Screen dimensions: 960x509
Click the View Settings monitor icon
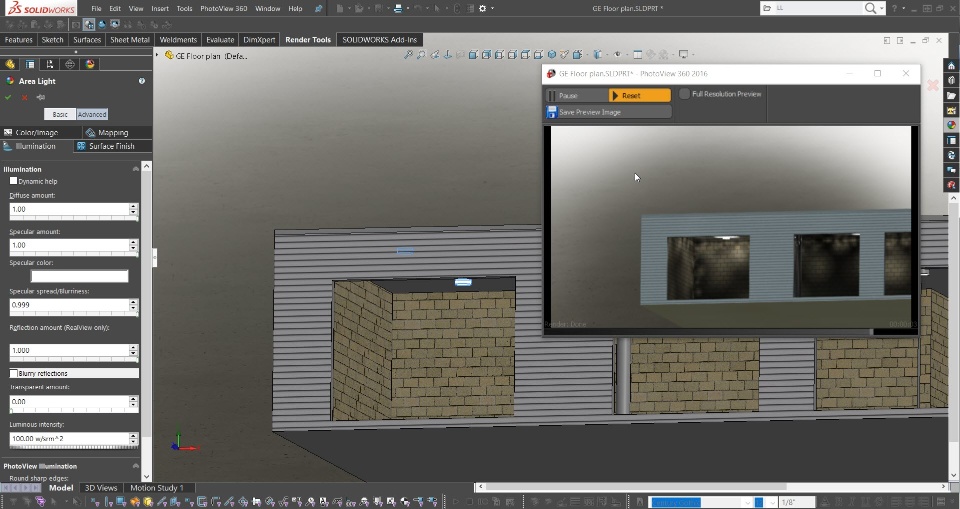click(x=683, y=55)
